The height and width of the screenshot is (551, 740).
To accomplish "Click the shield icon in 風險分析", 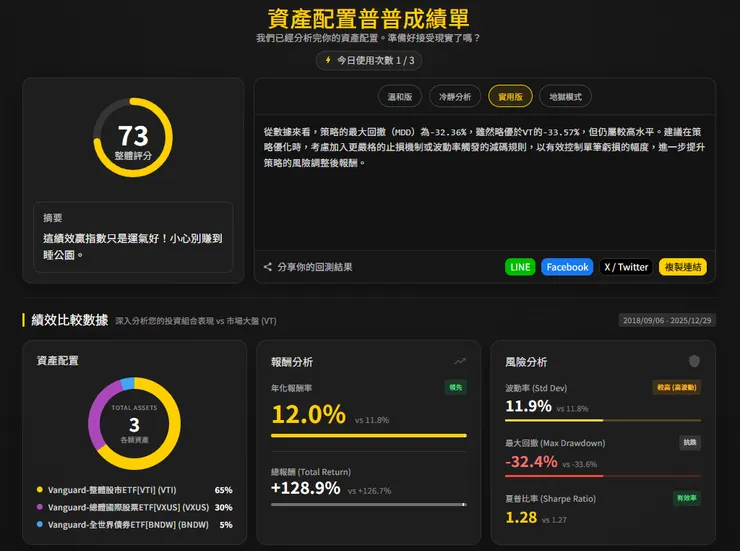I will click(694, 361).
